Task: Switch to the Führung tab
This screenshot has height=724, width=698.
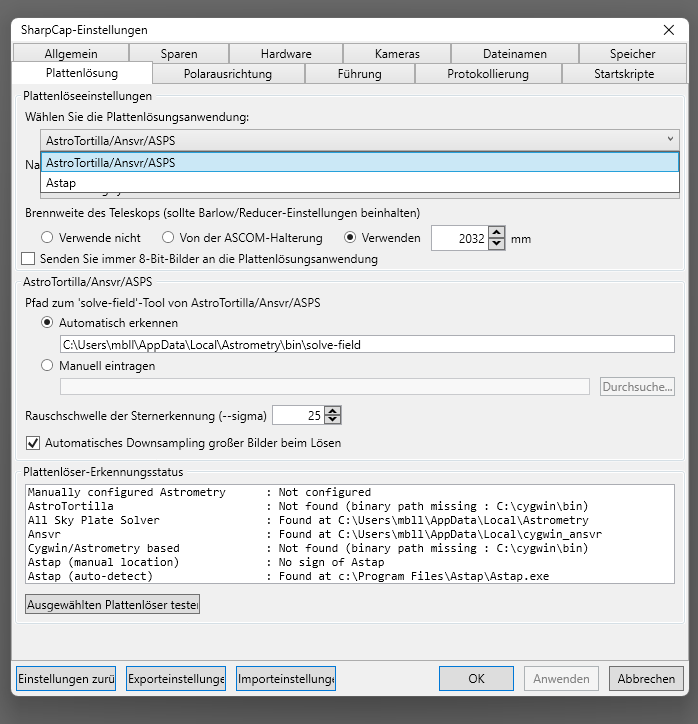Action: click(360, 74)
